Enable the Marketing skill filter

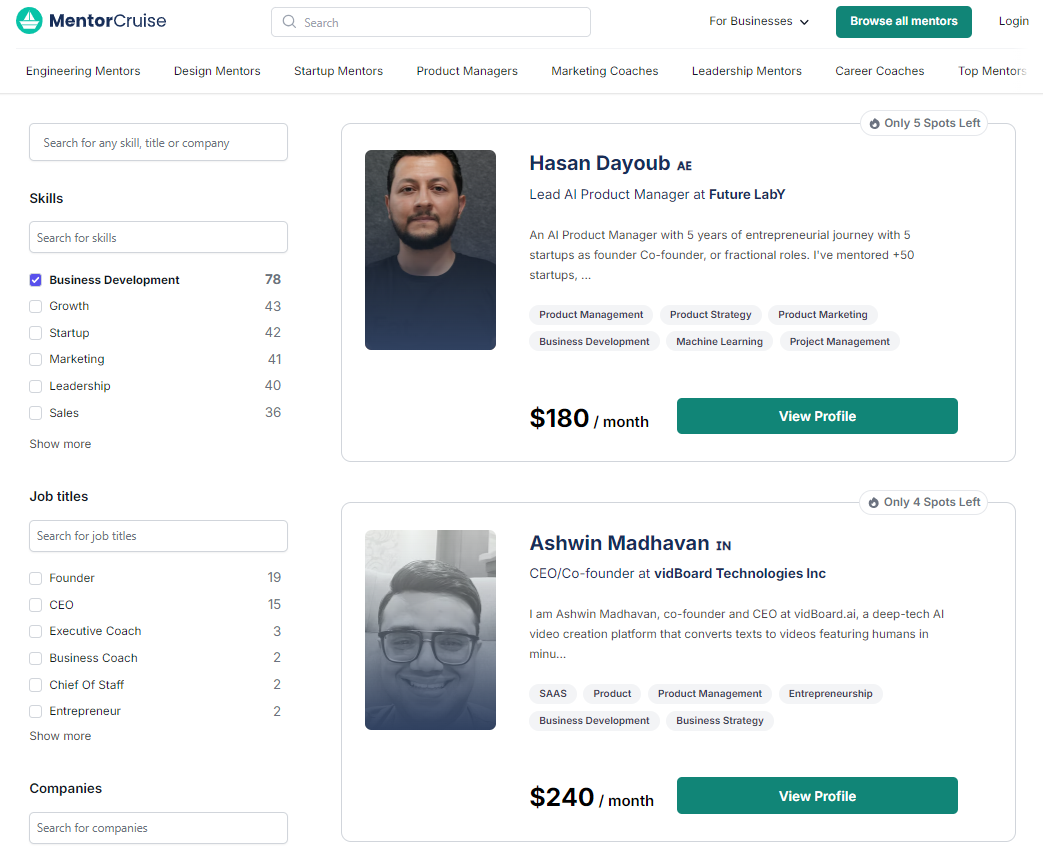[x=35, y=359]
